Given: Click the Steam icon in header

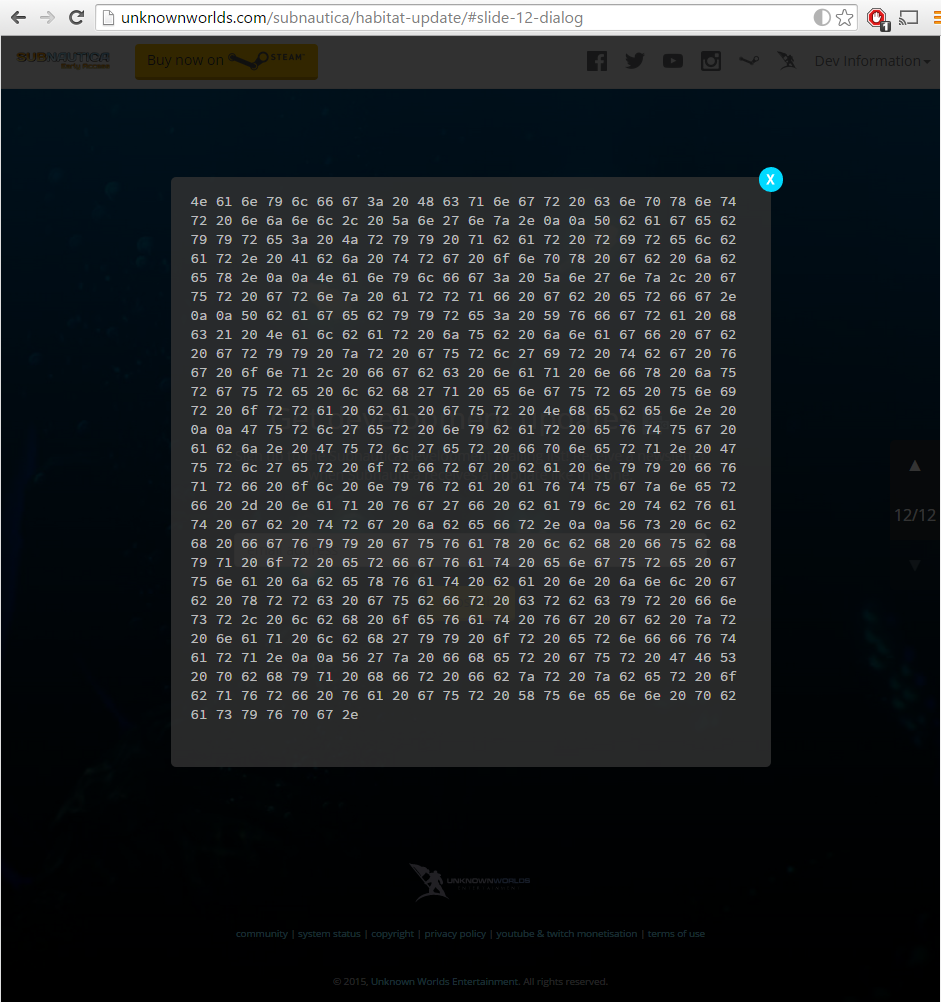Looking at the screenshot, I should tap(749, 61).
